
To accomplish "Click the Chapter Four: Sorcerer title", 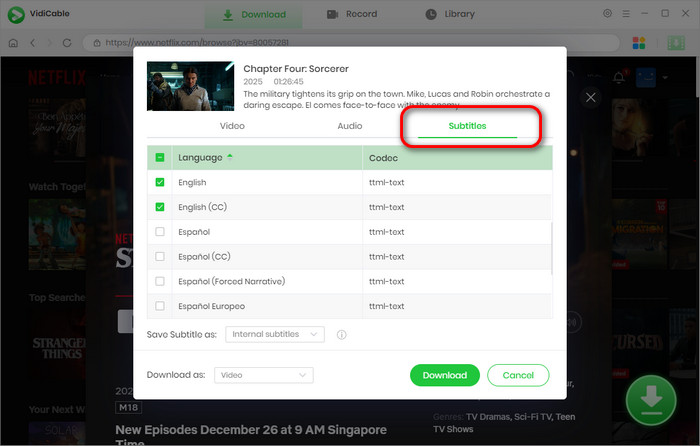I will pos(296,69).
